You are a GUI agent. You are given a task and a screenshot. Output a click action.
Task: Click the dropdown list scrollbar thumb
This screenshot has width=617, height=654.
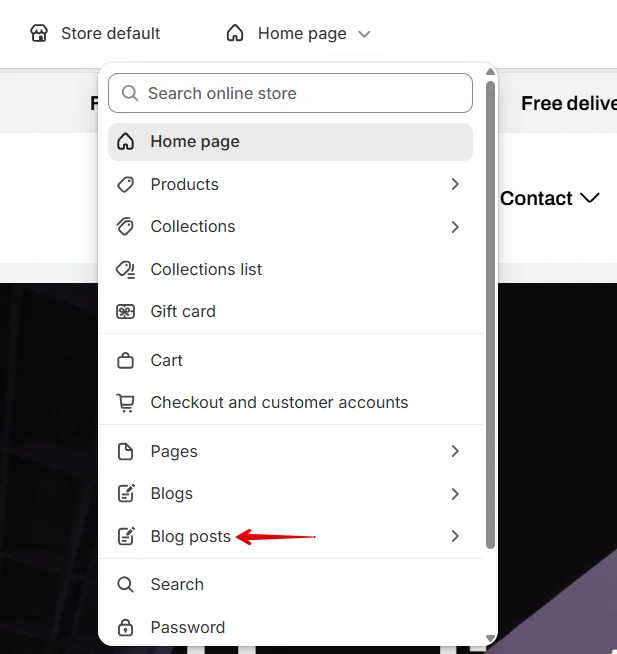[491, 315]
